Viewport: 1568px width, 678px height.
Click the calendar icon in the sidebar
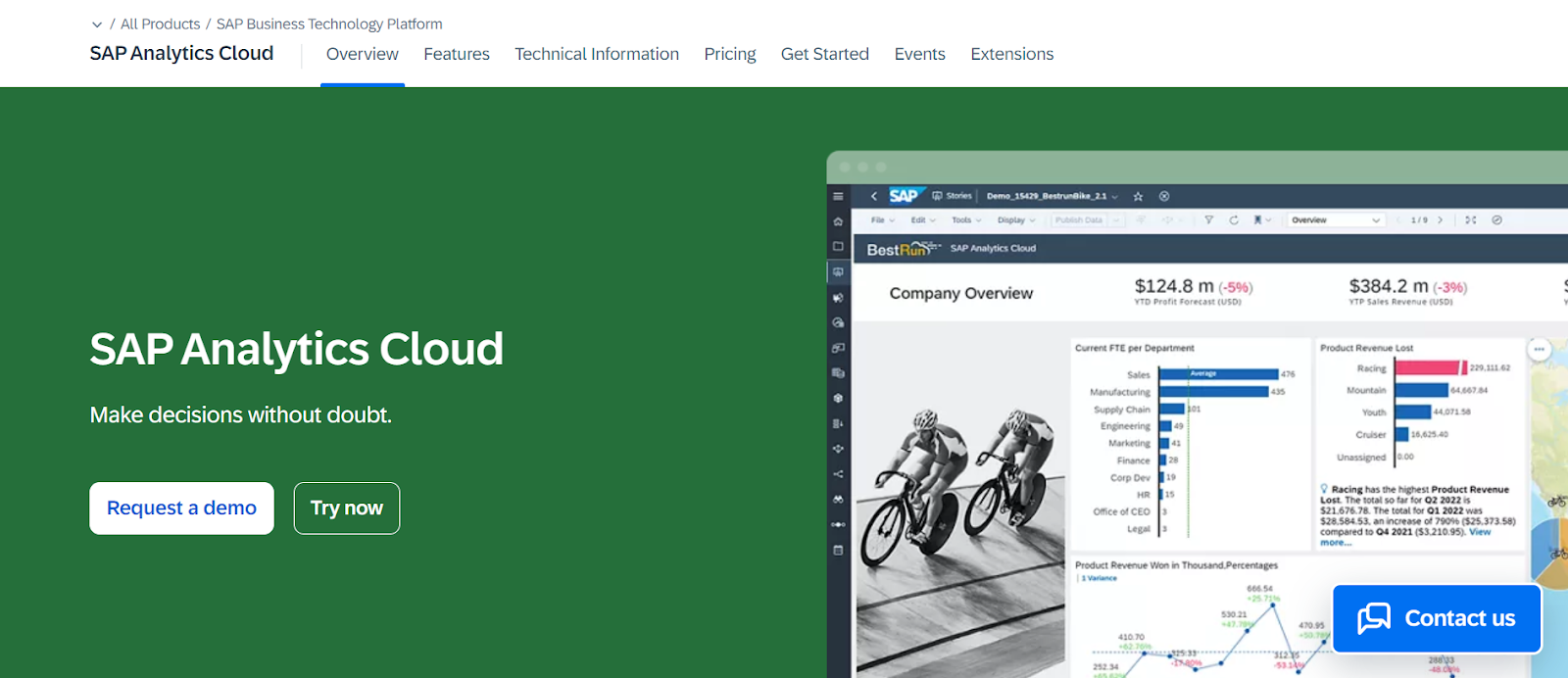[x=838, y=551]
